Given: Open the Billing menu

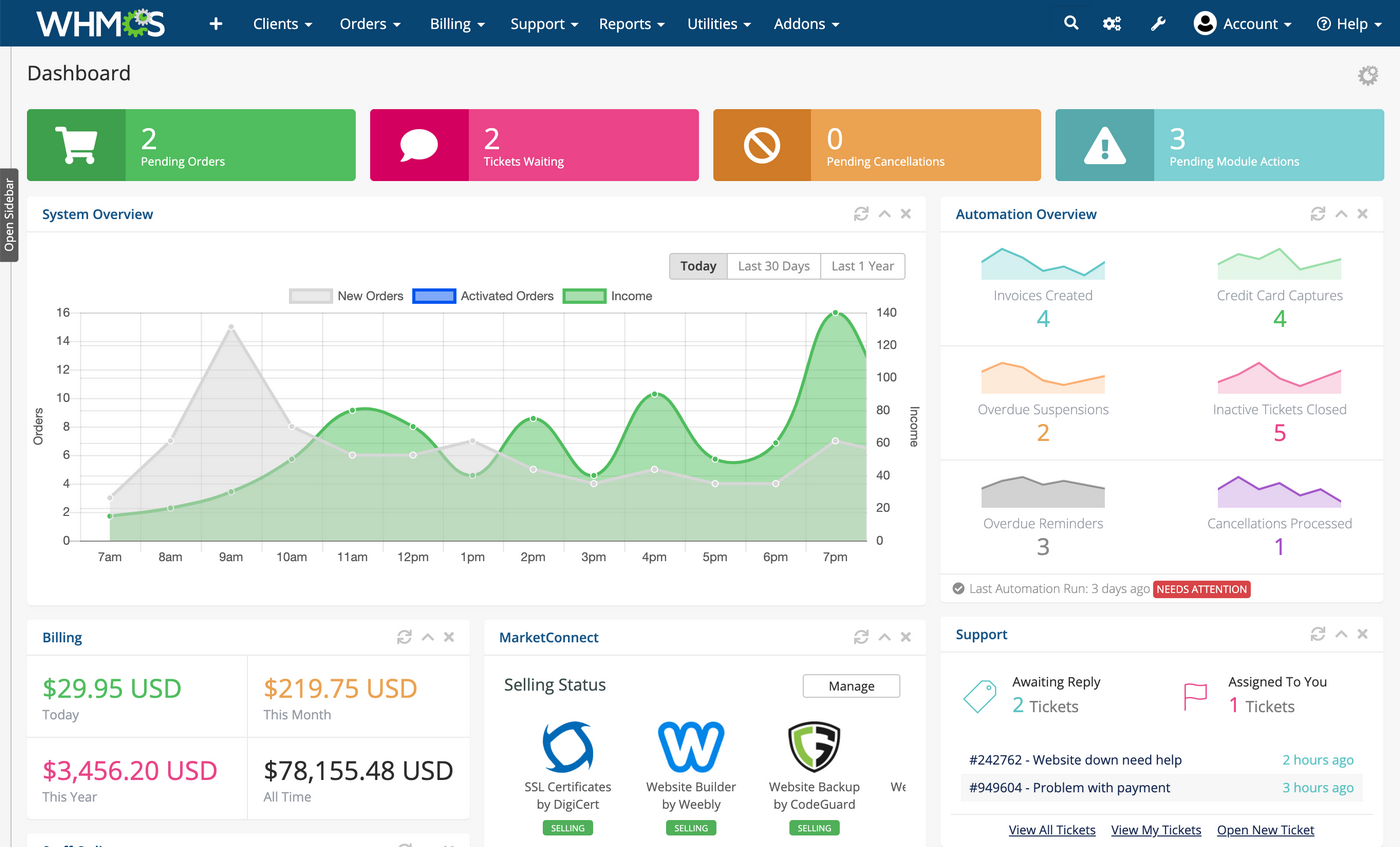Looking at the screenshot, I should point(457,23).
